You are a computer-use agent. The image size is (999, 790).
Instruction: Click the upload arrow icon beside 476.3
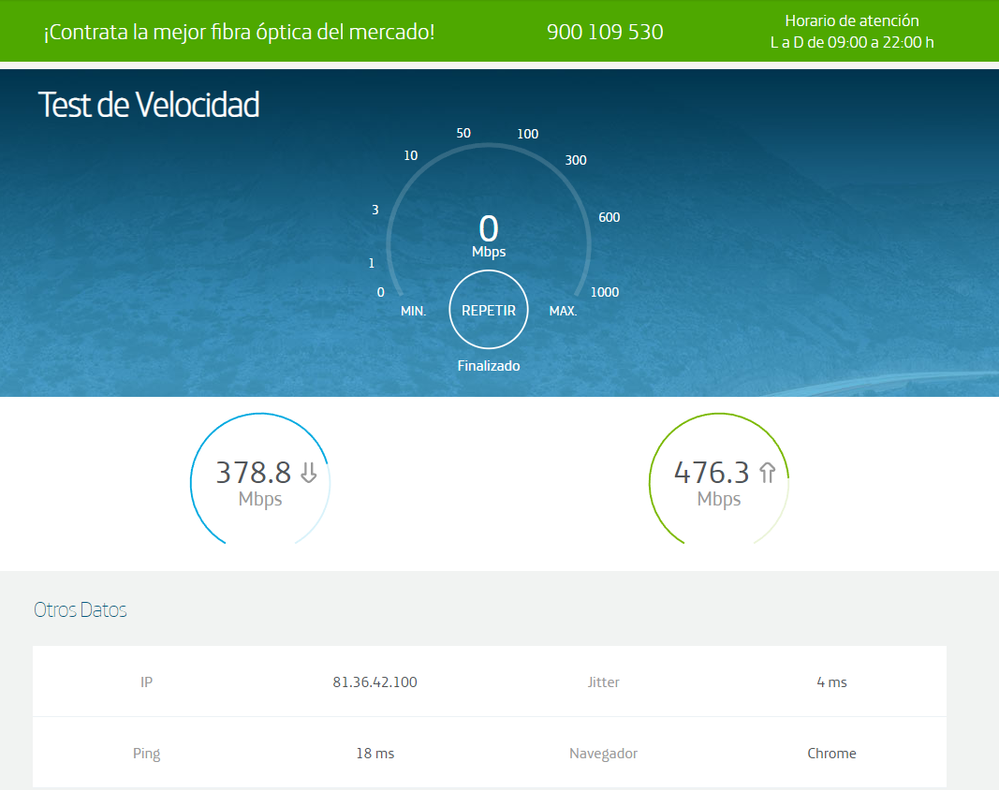pos(767,472)
